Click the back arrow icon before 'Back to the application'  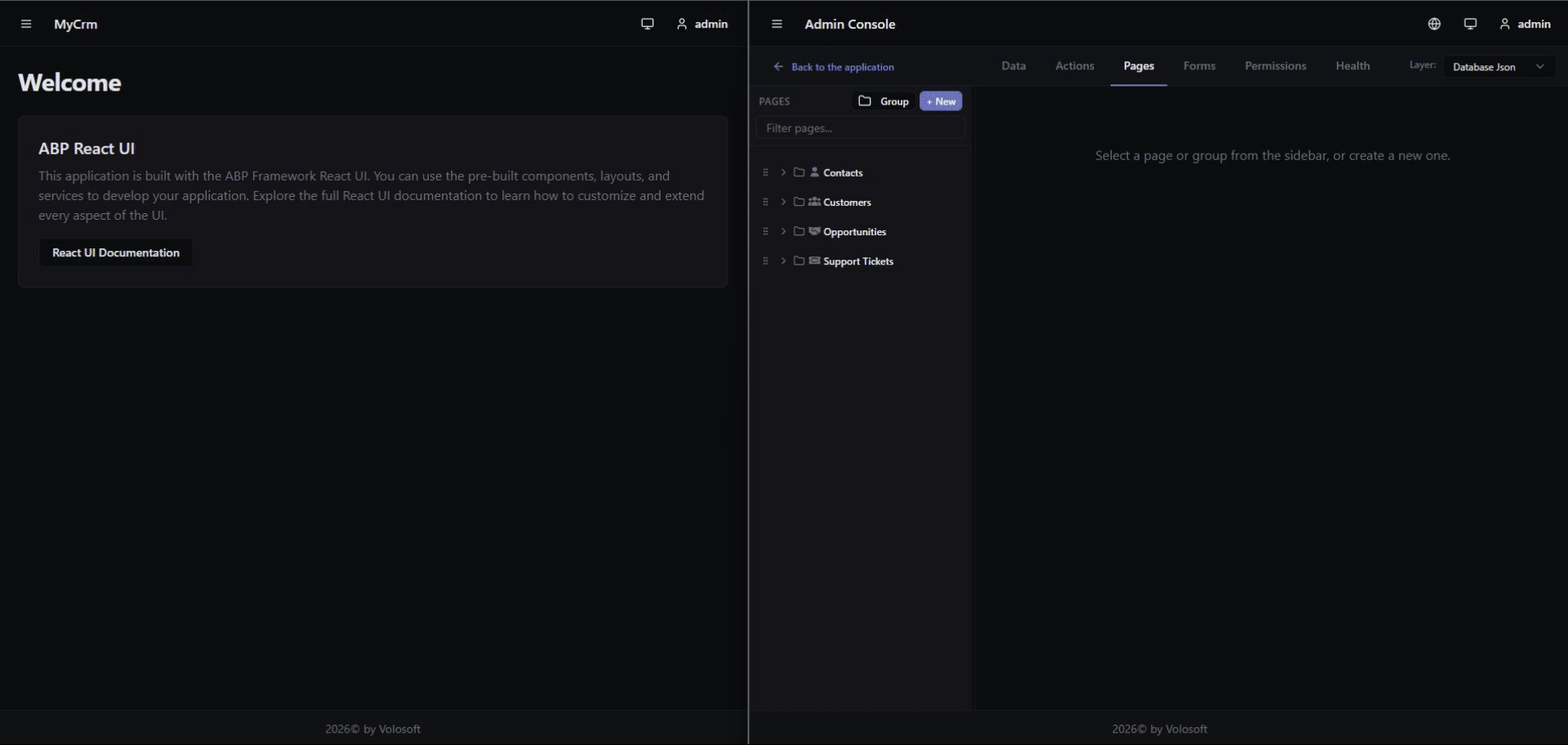(778, 67)
